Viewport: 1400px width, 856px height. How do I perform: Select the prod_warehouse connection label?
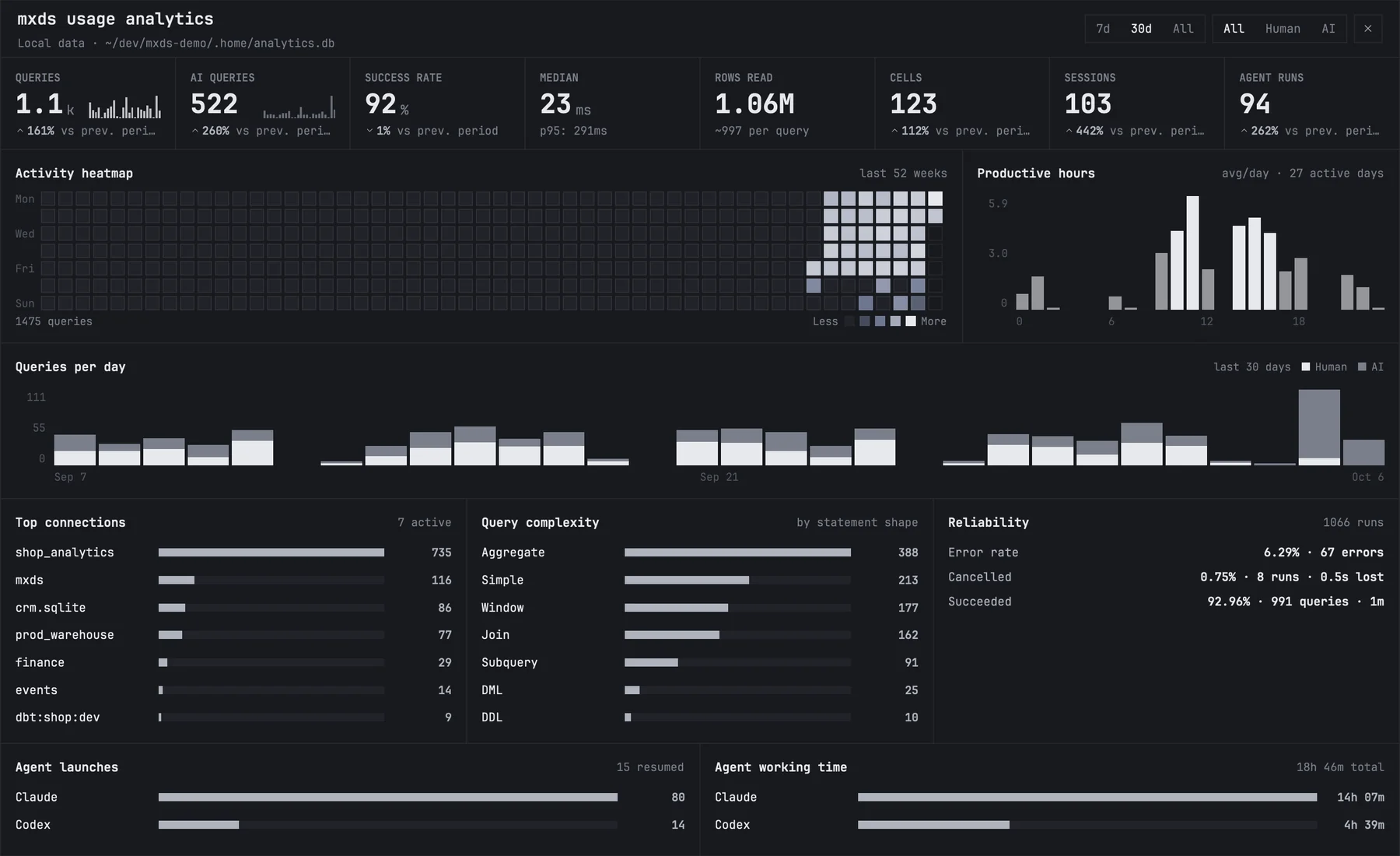[65, 635]
